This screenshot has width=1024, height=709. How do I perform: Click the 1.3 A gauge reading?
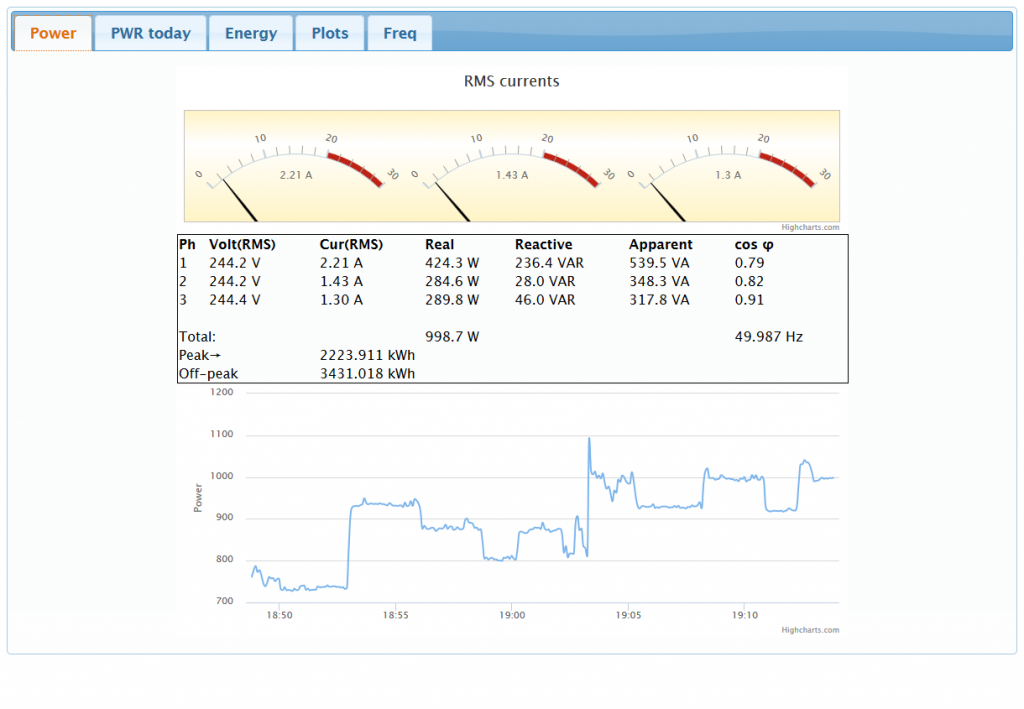point(728,175)
